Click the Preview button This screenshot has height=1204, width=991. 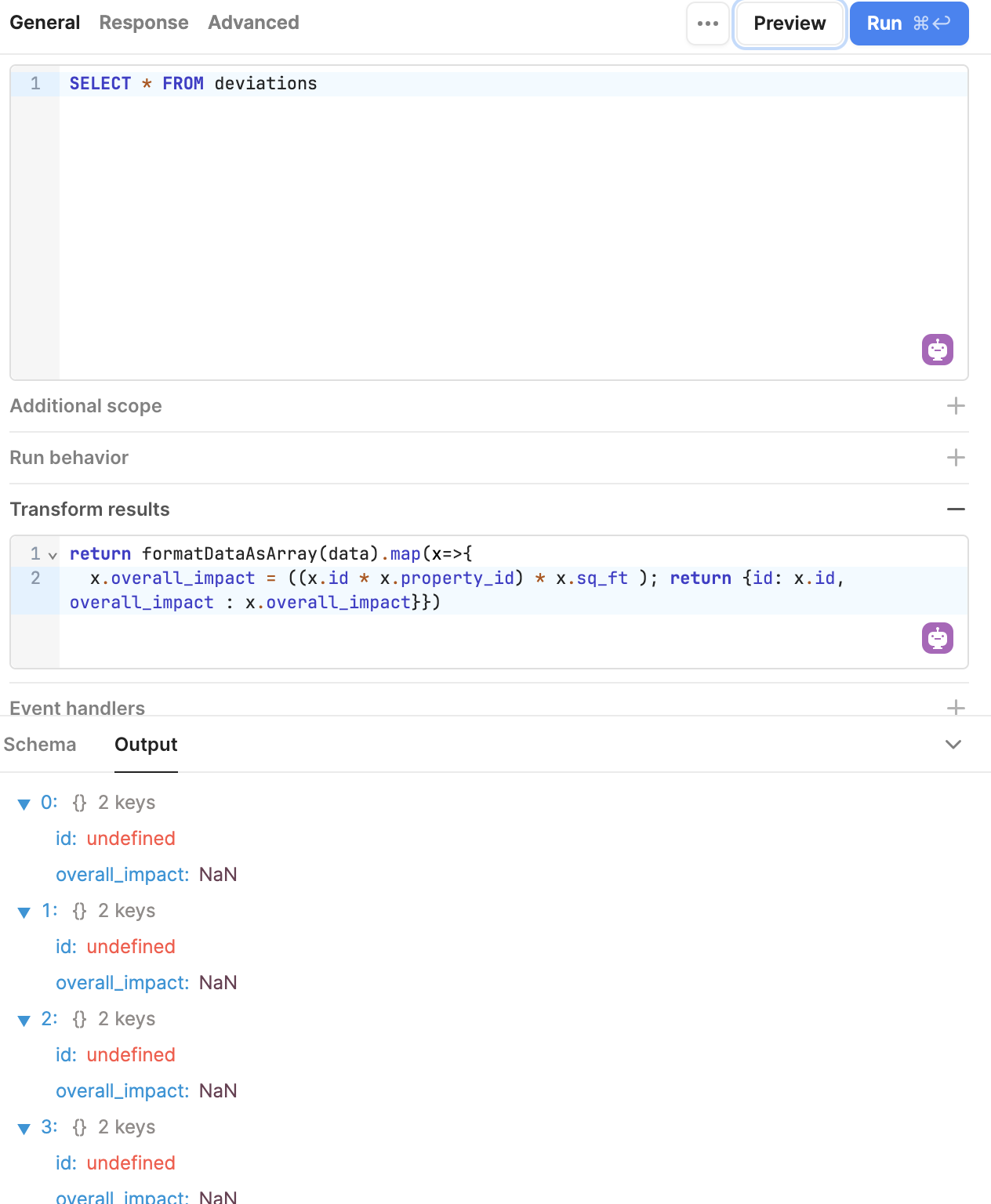point(790,24)
